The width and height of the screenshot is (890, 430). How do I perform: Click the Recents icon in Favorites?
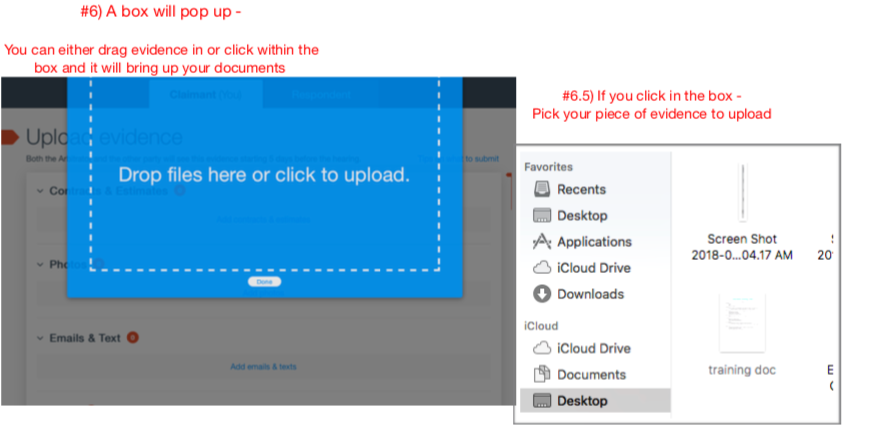pos(541,189)
